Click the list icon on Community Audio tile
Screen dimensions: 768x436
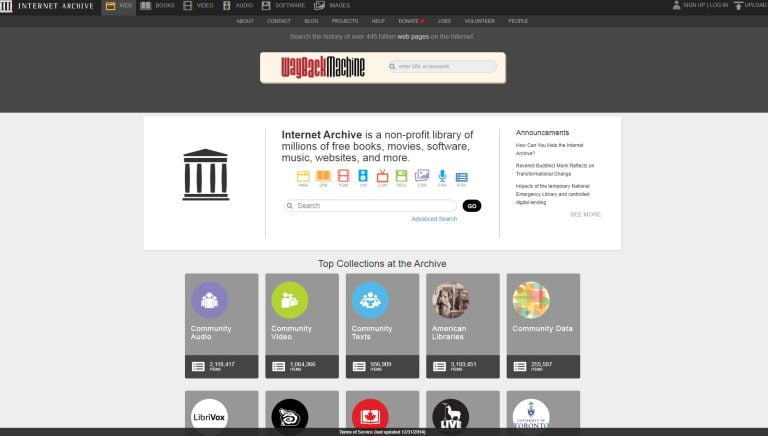tap(198, 366)
